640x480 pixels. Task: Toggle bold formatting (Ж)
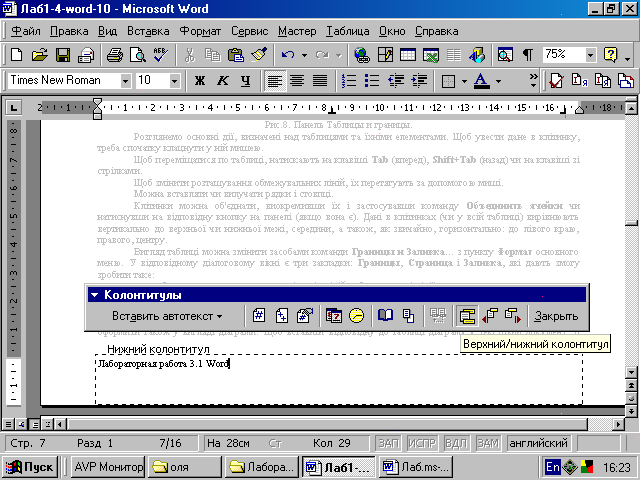199,80
